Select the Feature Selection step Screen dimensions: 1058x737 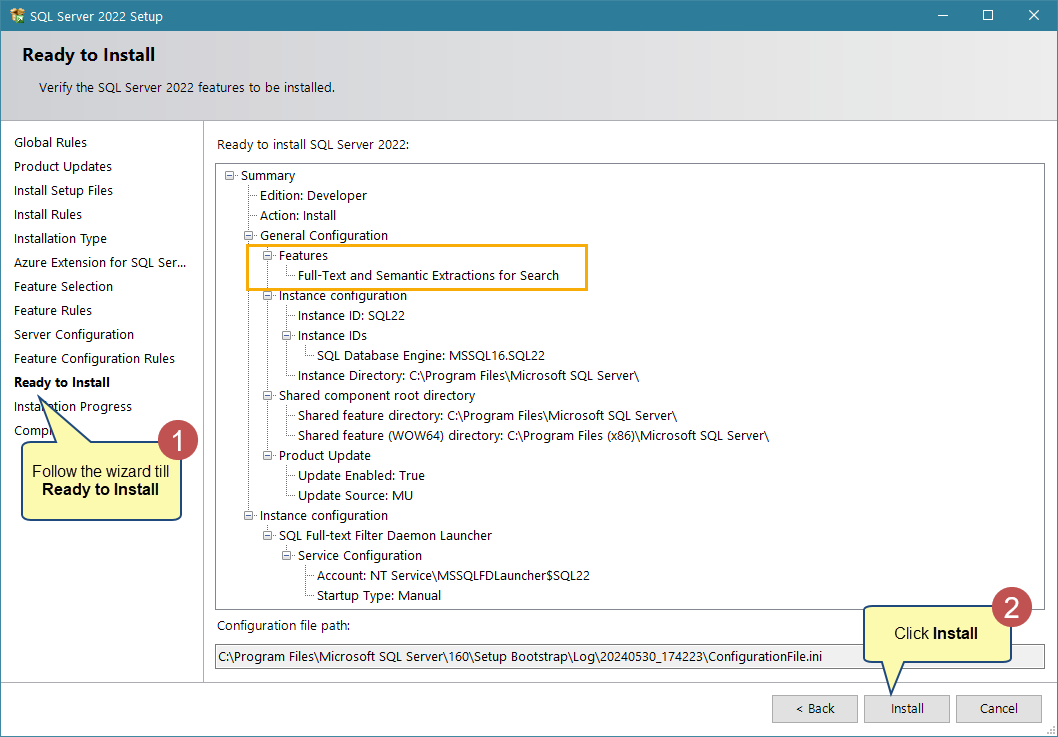[63, 286]
